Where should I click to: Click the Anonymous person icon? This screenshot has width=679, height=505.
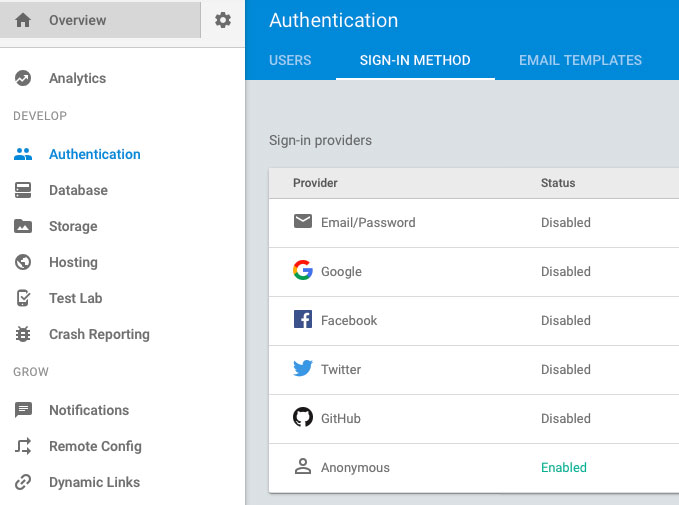[303, 466]
